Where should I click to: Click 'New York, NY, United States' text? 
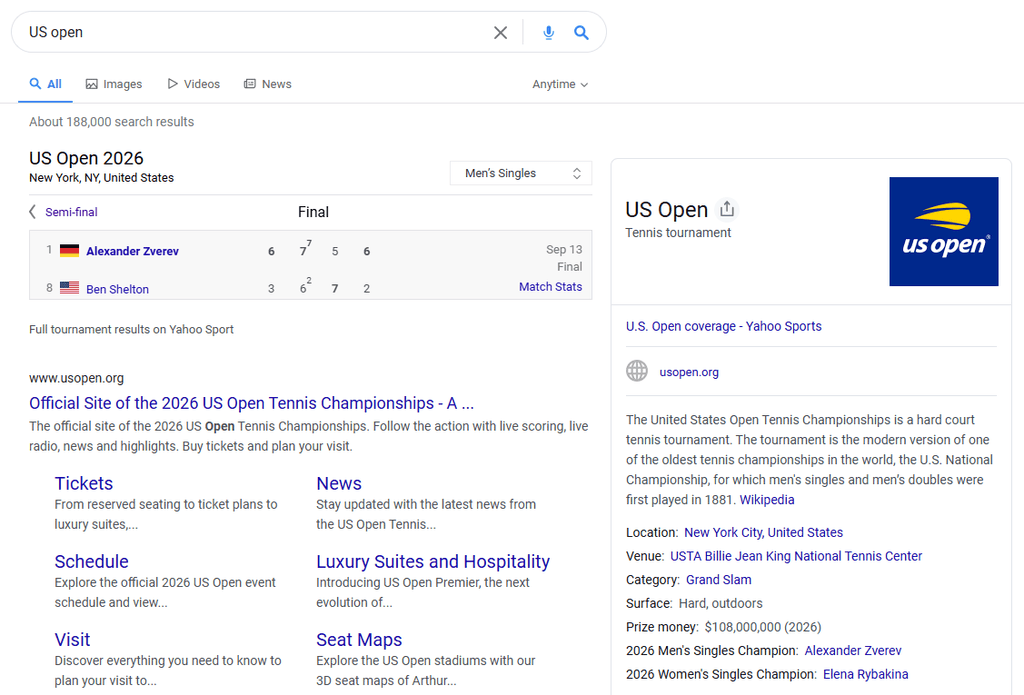[101, 178]
